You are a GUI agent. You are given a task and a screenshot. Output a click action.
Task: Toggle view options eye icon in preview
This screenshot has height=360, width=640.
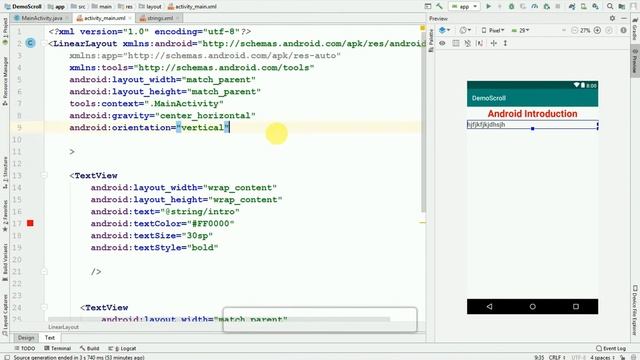tap(442, 43)
